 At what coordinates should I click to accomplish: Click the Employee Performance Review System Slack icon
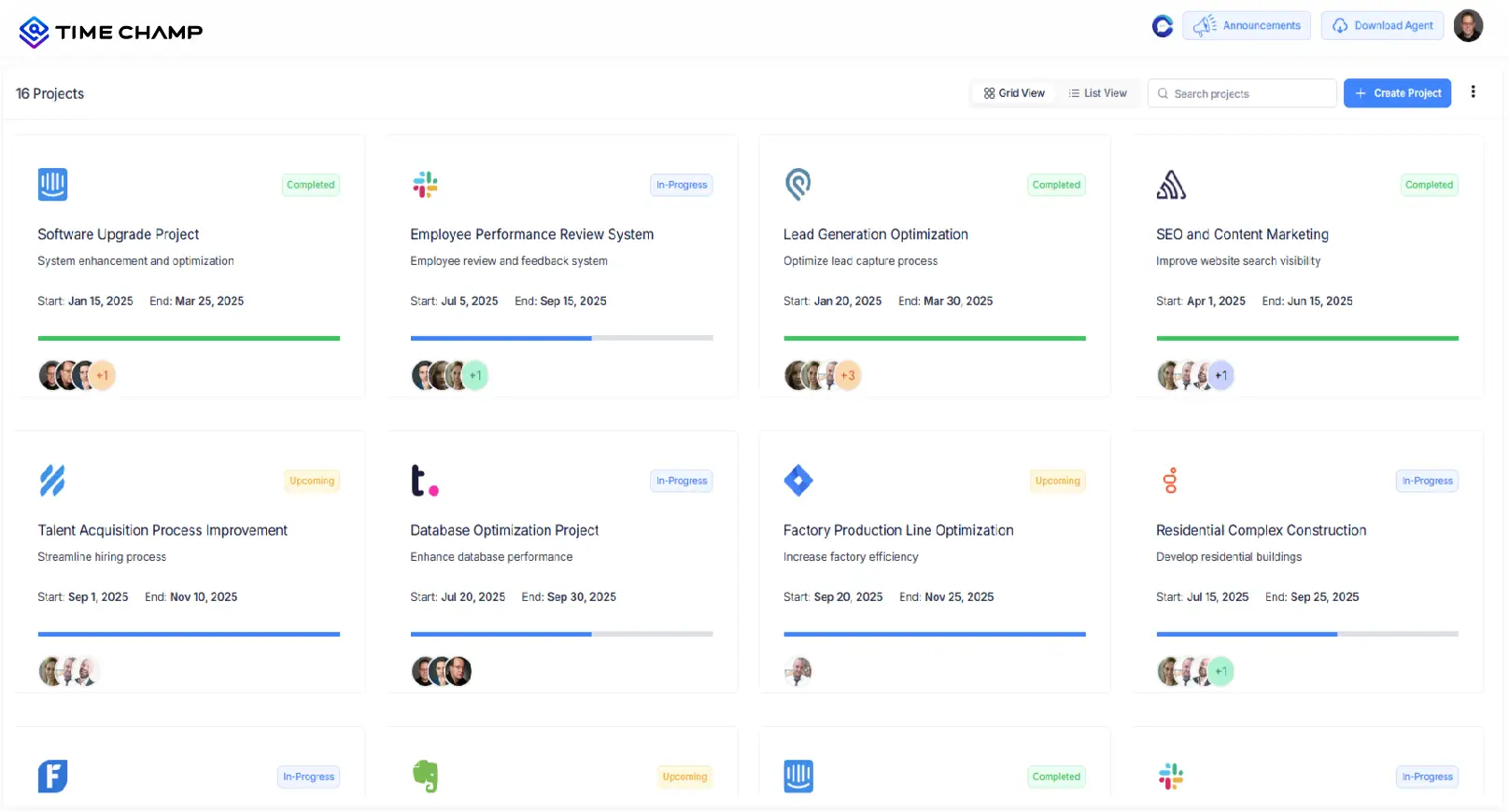coord(425,185)
